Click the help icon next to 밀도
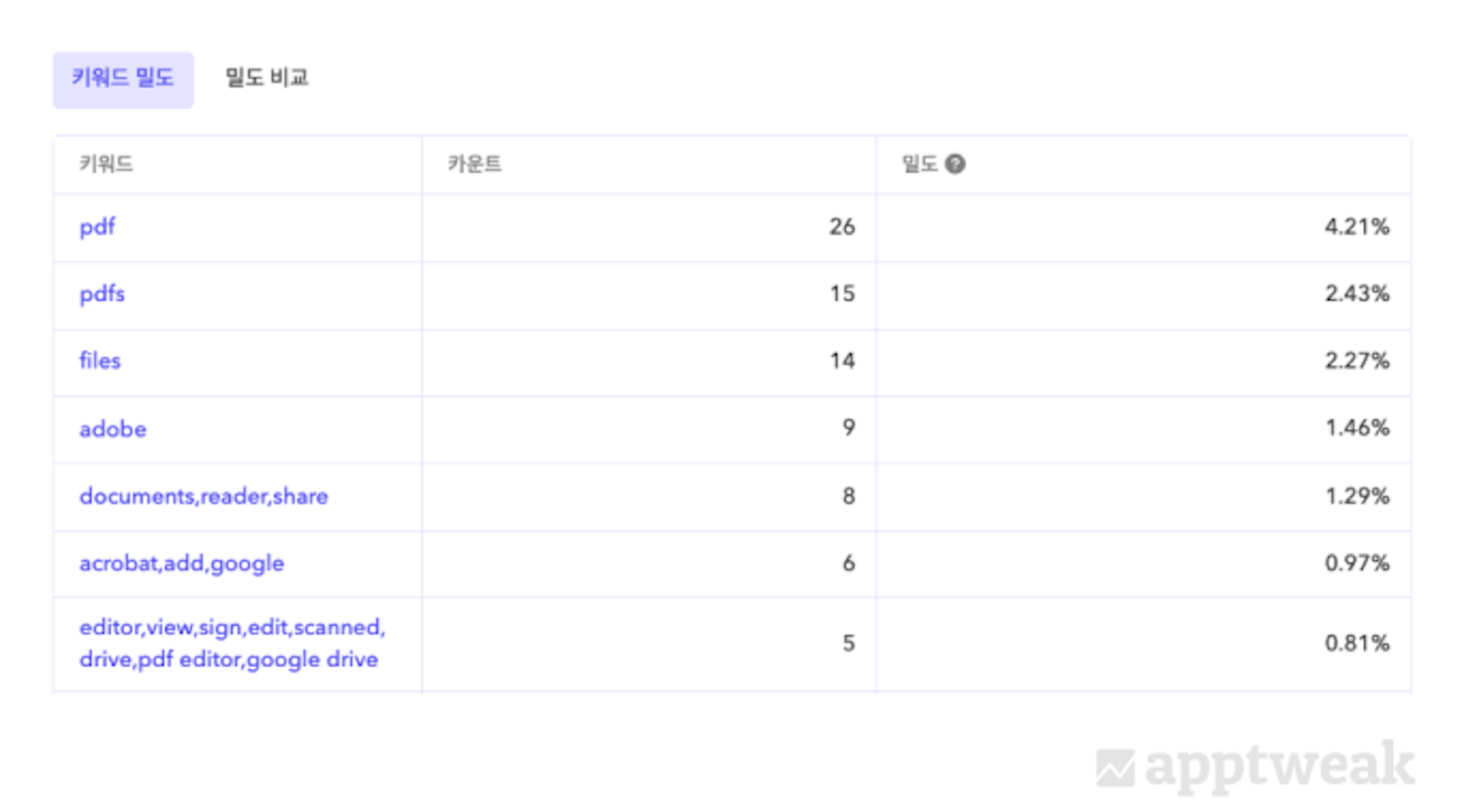The image size is (1464, 812). [x=954, y=164]
